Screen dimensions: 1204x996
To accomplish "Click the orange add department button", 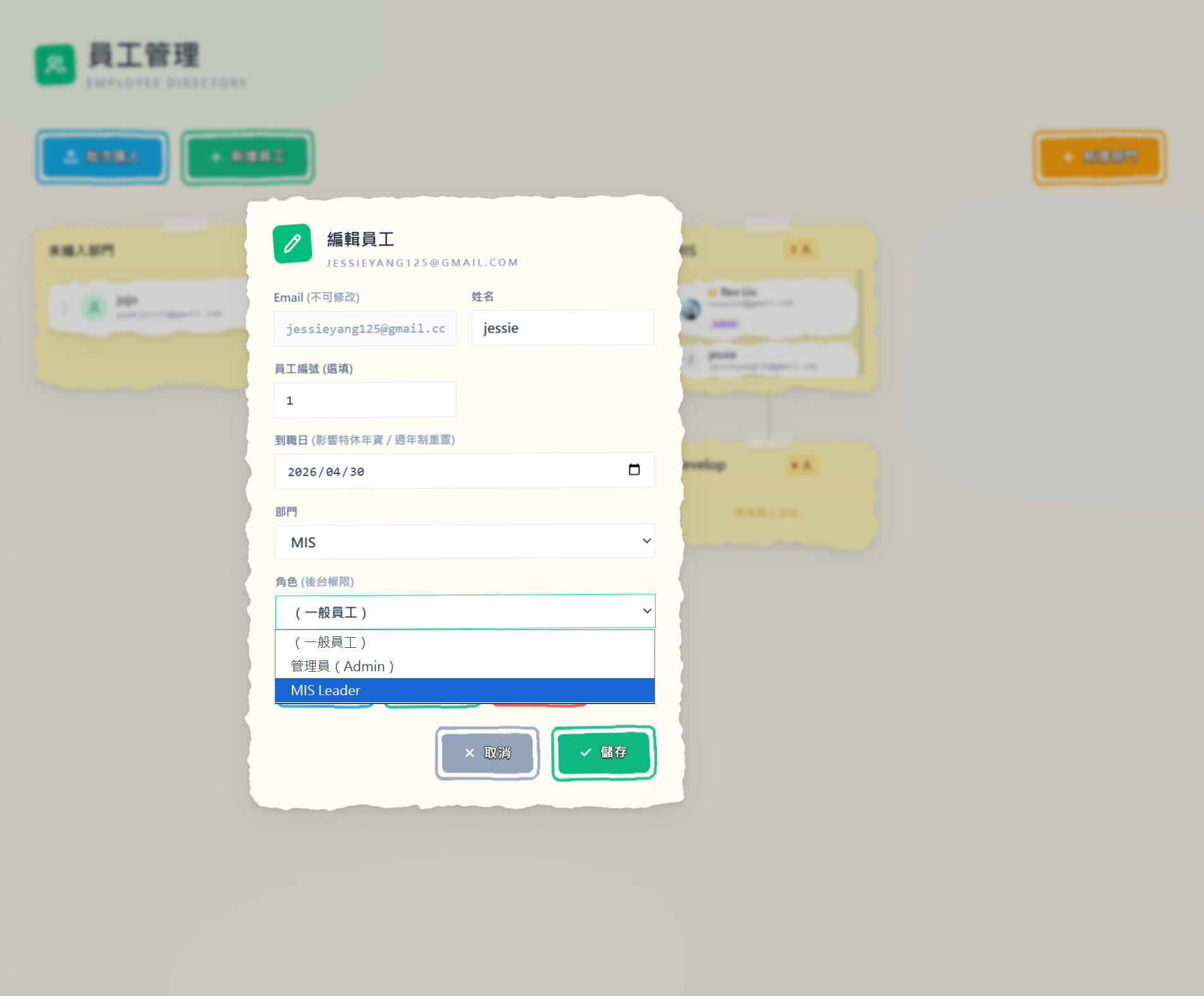I will click(x=1100, y=157).
